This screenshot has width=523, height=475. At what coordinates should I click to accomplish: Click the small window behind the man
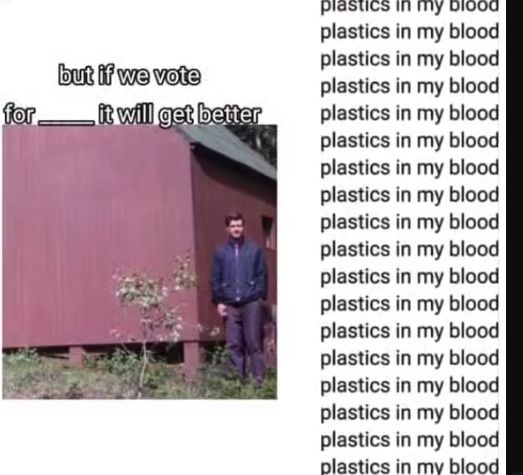[x=267, y=231]
